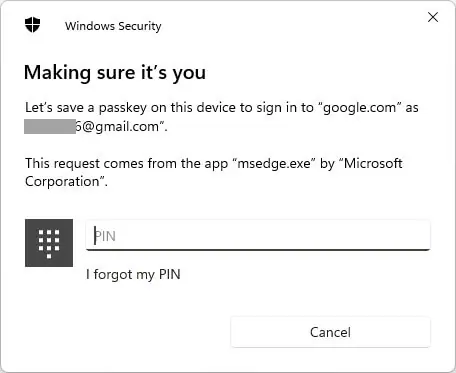Click the word "Microsoft" in the request line
456x373 pixels.
coord(373,163)
